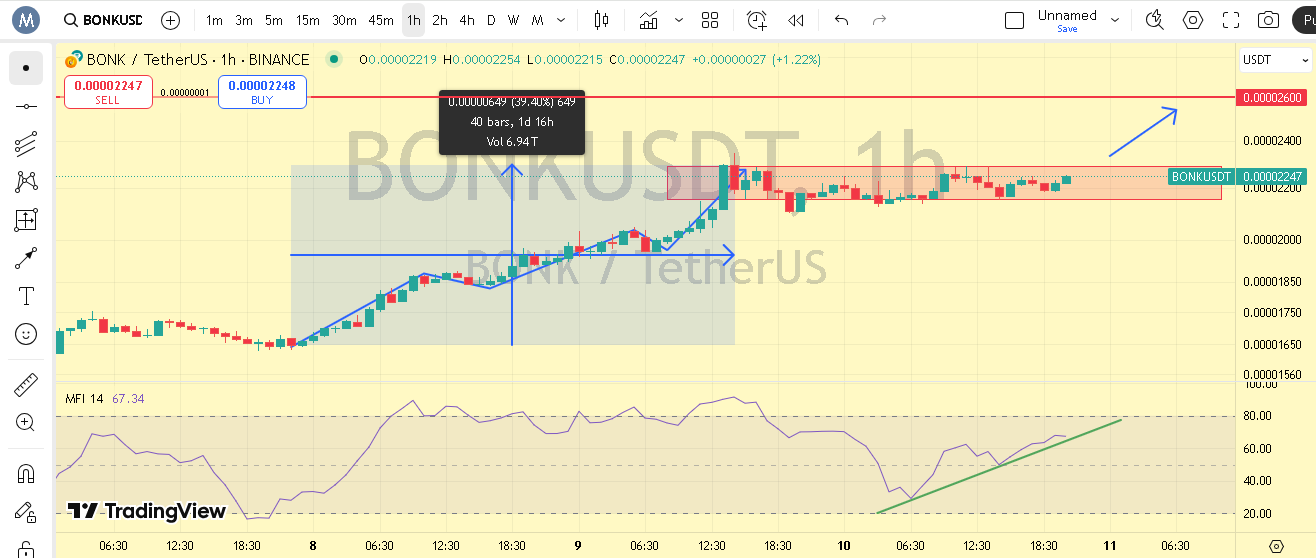Click the 0.00002000 price scale value

[x=1272, y=240]
